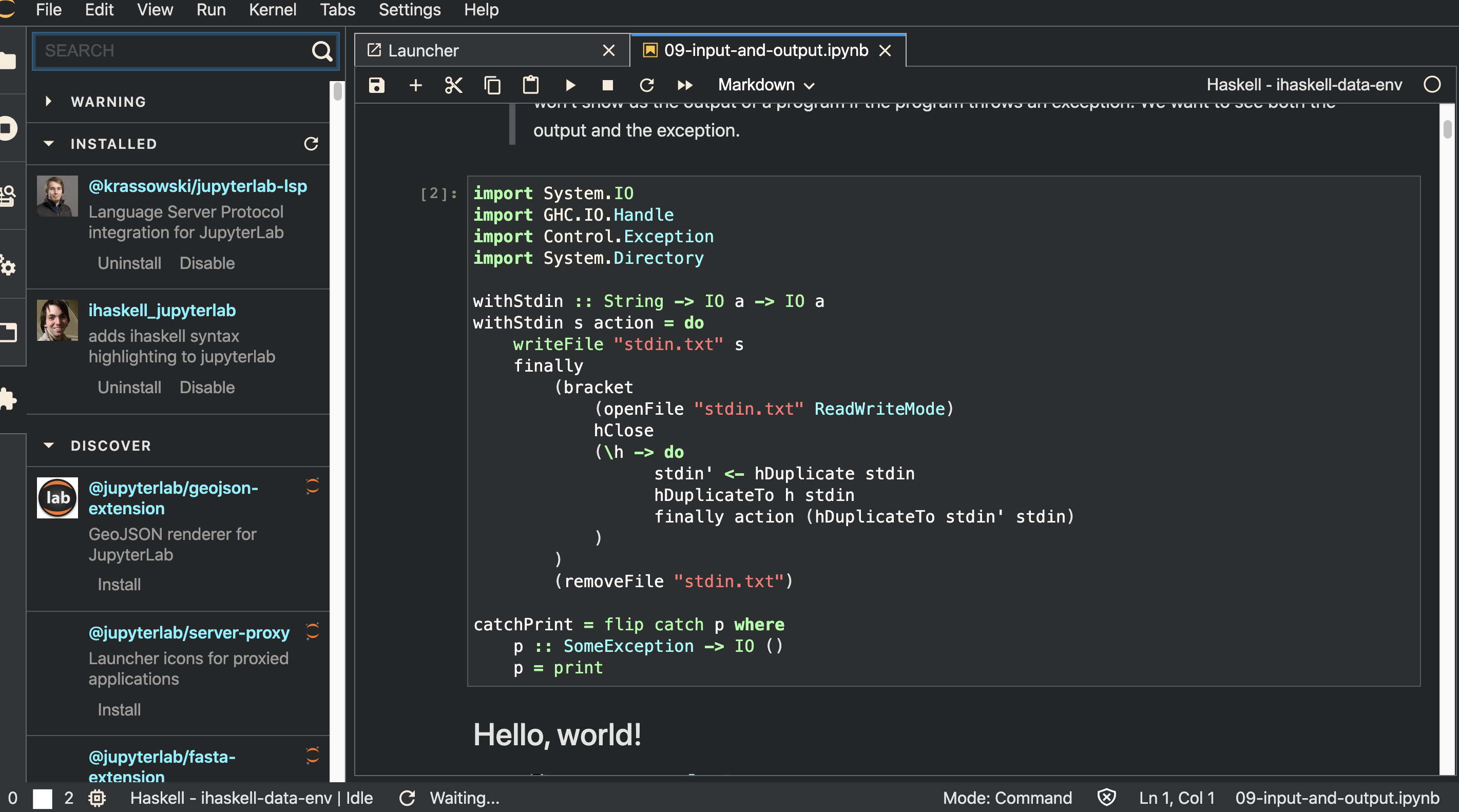
Task: Copy the selected cell using the copy icon
Action: [x=492, y=85]
